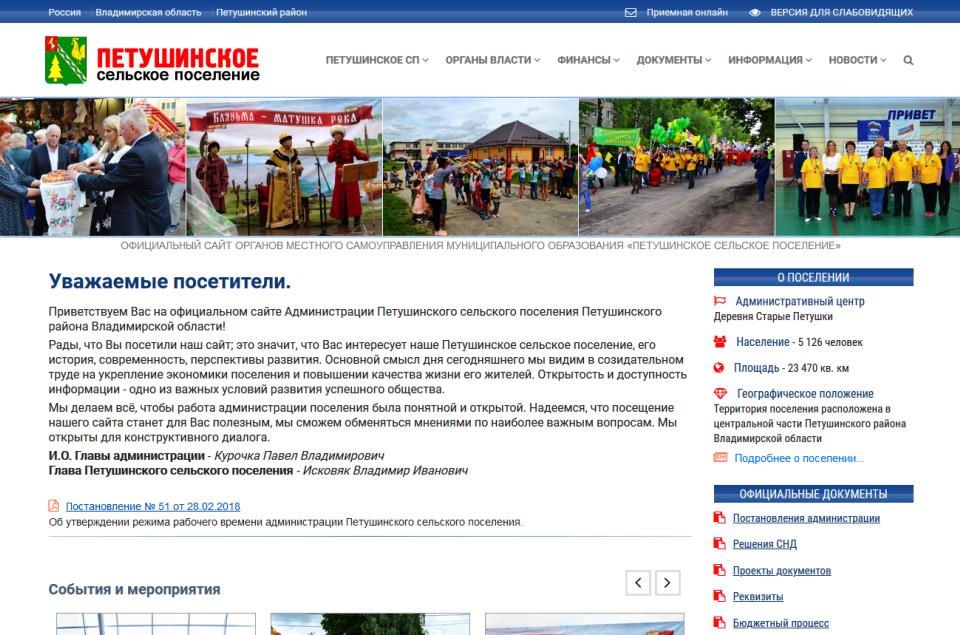Screen dimensions: 960x635
Task: Click the diamond icon beside Географическое положение
Action: pyautogui.click(x=721, y=393)
